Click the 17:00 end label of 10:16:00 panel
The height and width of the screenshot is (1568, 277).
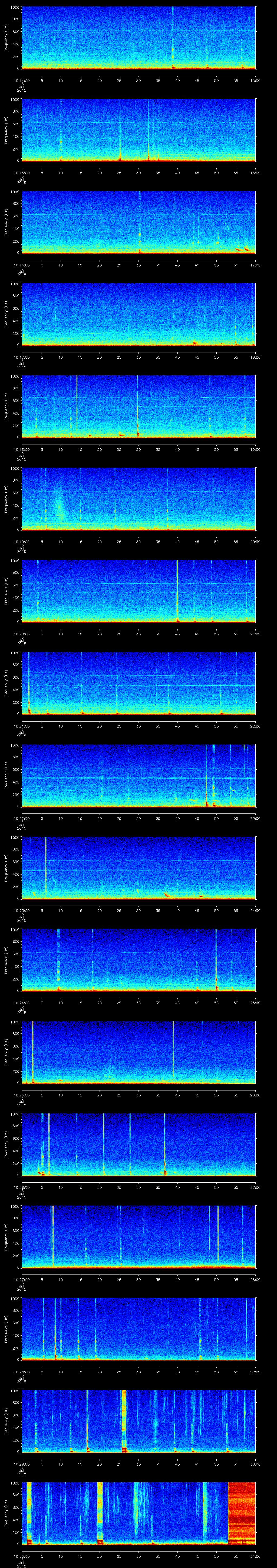click(256, 265)
